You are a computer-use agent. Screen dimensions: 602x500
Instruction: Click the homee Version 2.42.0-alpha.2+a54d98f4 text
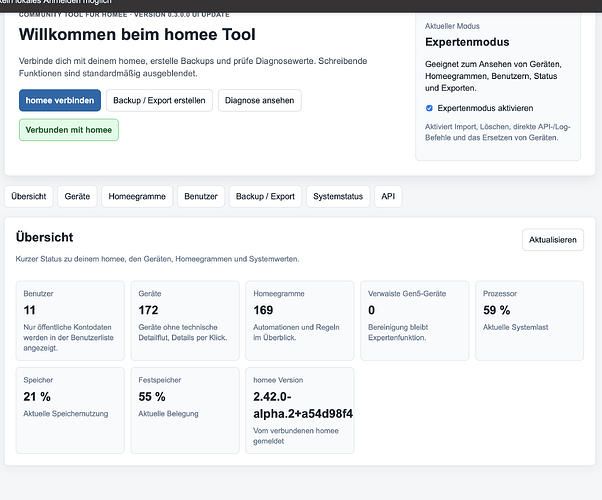tap(303, 405)
